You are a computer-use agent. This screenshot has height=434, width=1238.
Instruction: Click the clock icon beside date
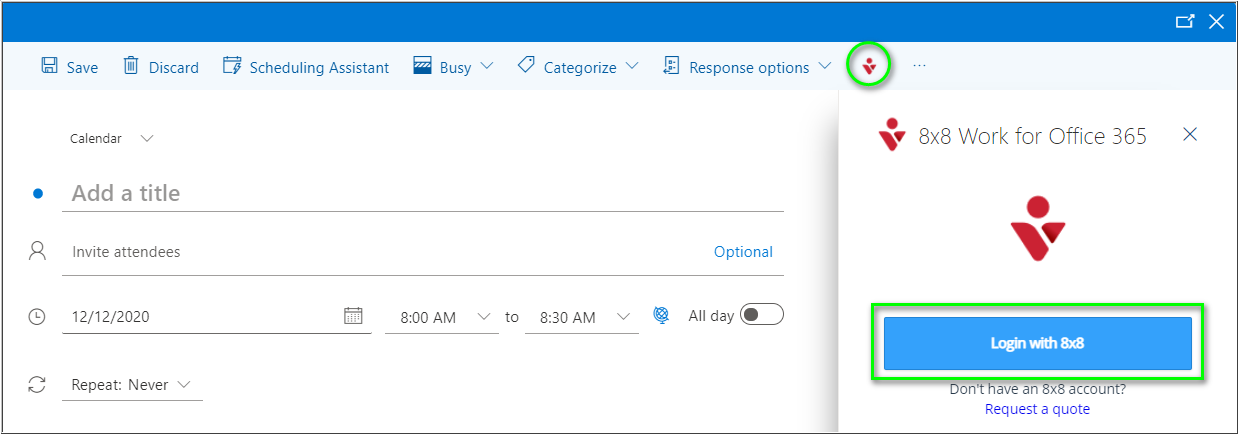pyautogui.click(x=37, y=316)
